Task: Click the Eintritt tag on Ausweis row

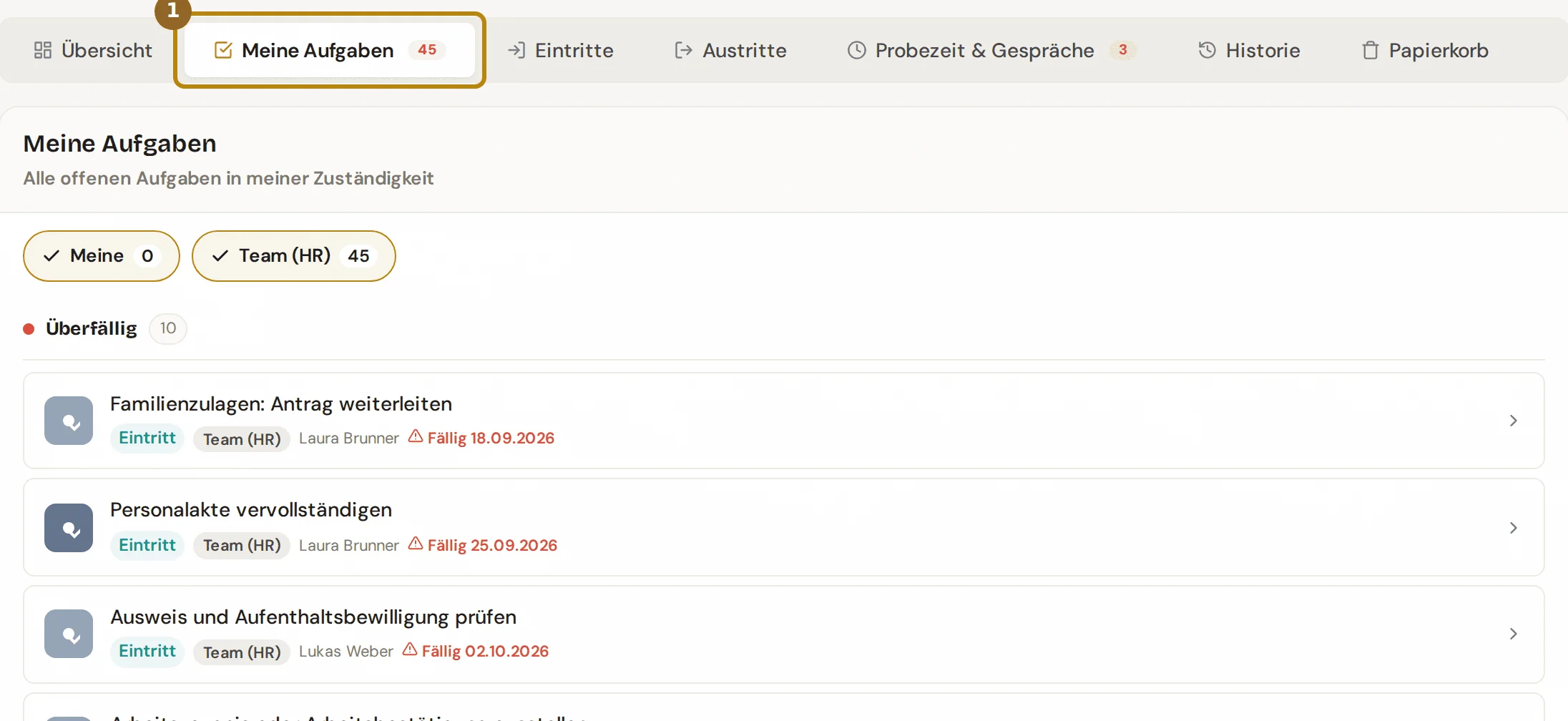Action: click(147, 652)
